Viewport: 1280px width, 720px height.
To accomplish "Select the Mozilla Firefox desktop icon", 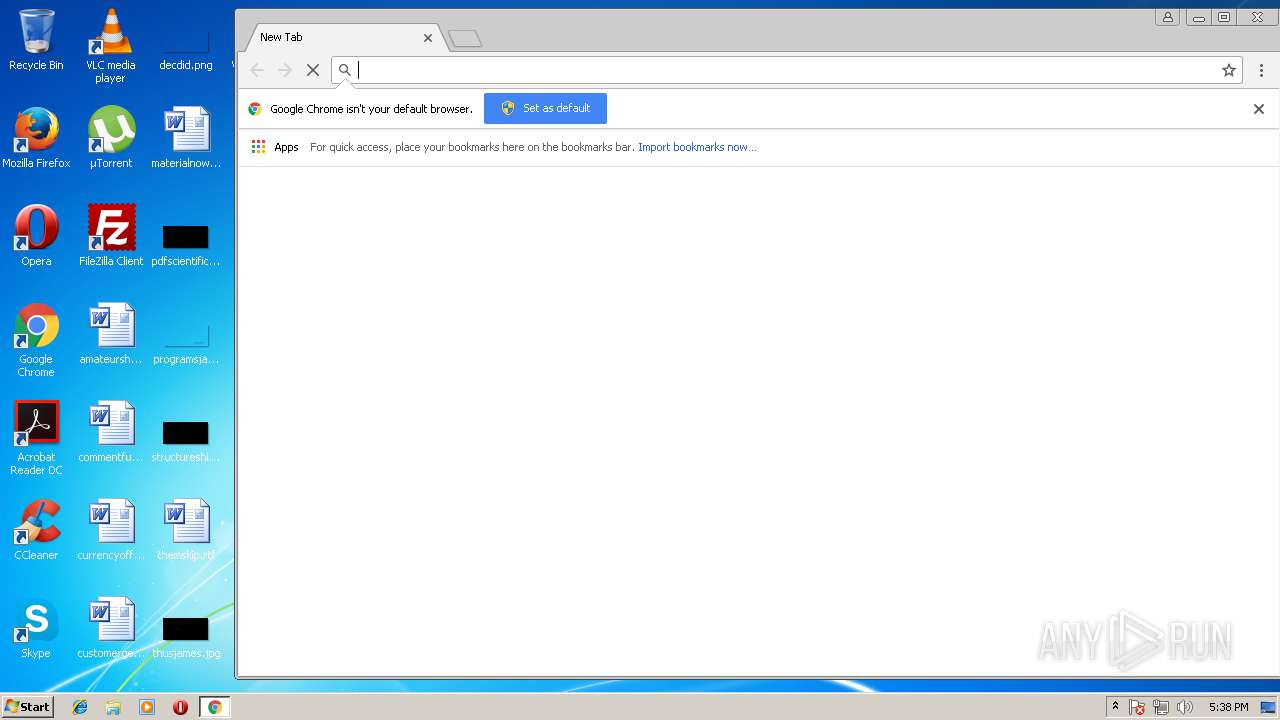I will (36, 138).
